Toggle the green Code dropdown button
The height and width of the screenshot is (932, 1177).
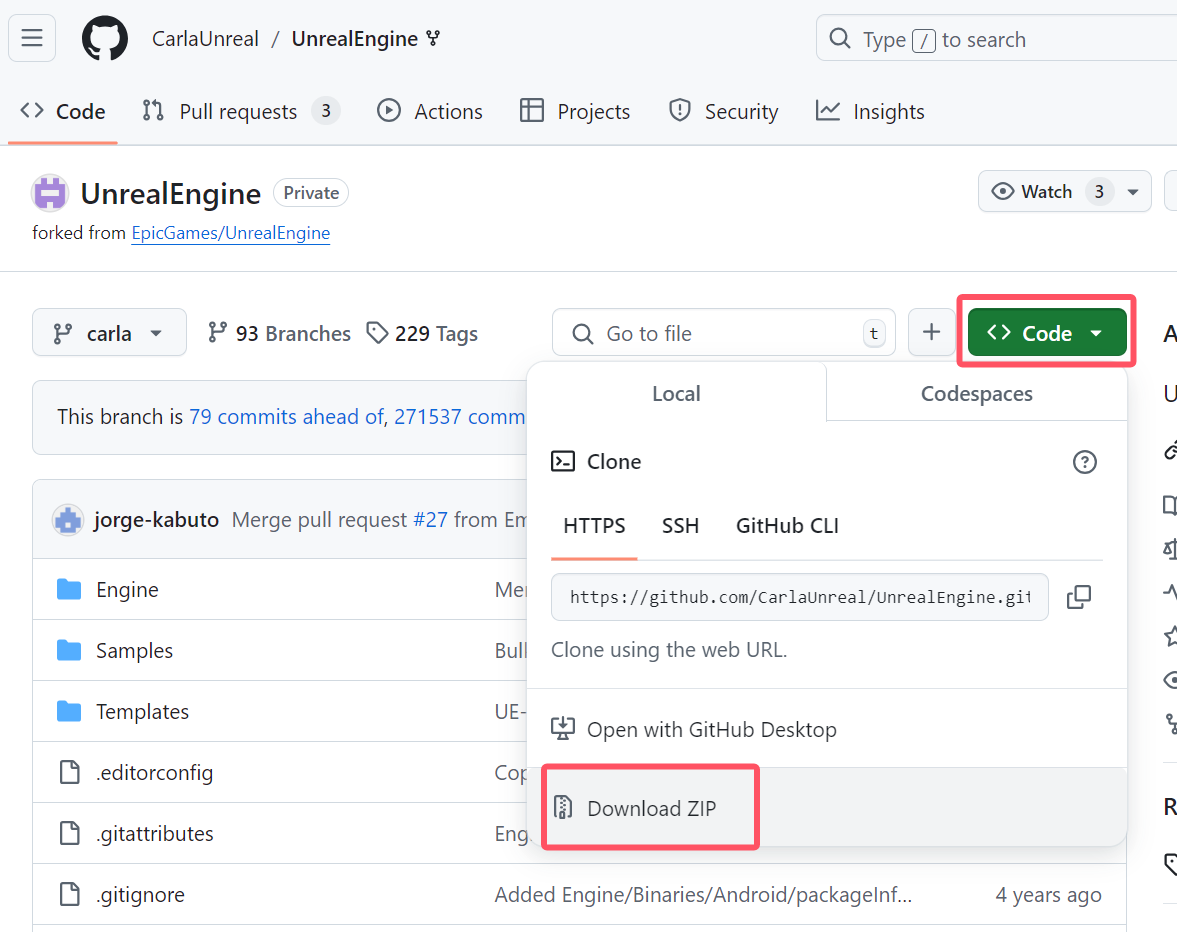[x=1046, y=333]
